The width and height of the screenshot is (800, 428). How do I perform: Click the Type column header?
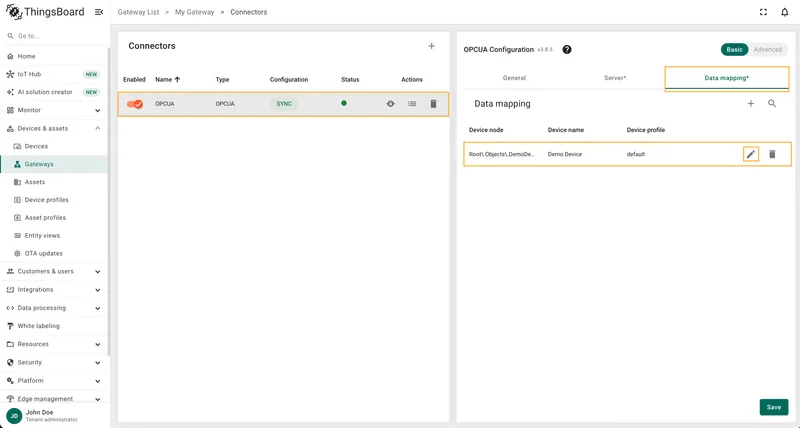pos(222,80)
